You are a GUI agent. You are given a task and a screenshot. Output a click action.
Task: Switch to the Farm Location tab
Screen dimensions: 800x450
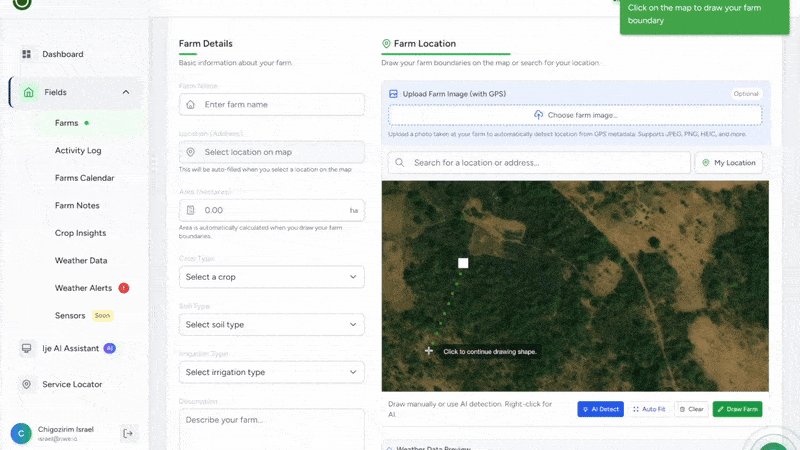coord(424,44)
